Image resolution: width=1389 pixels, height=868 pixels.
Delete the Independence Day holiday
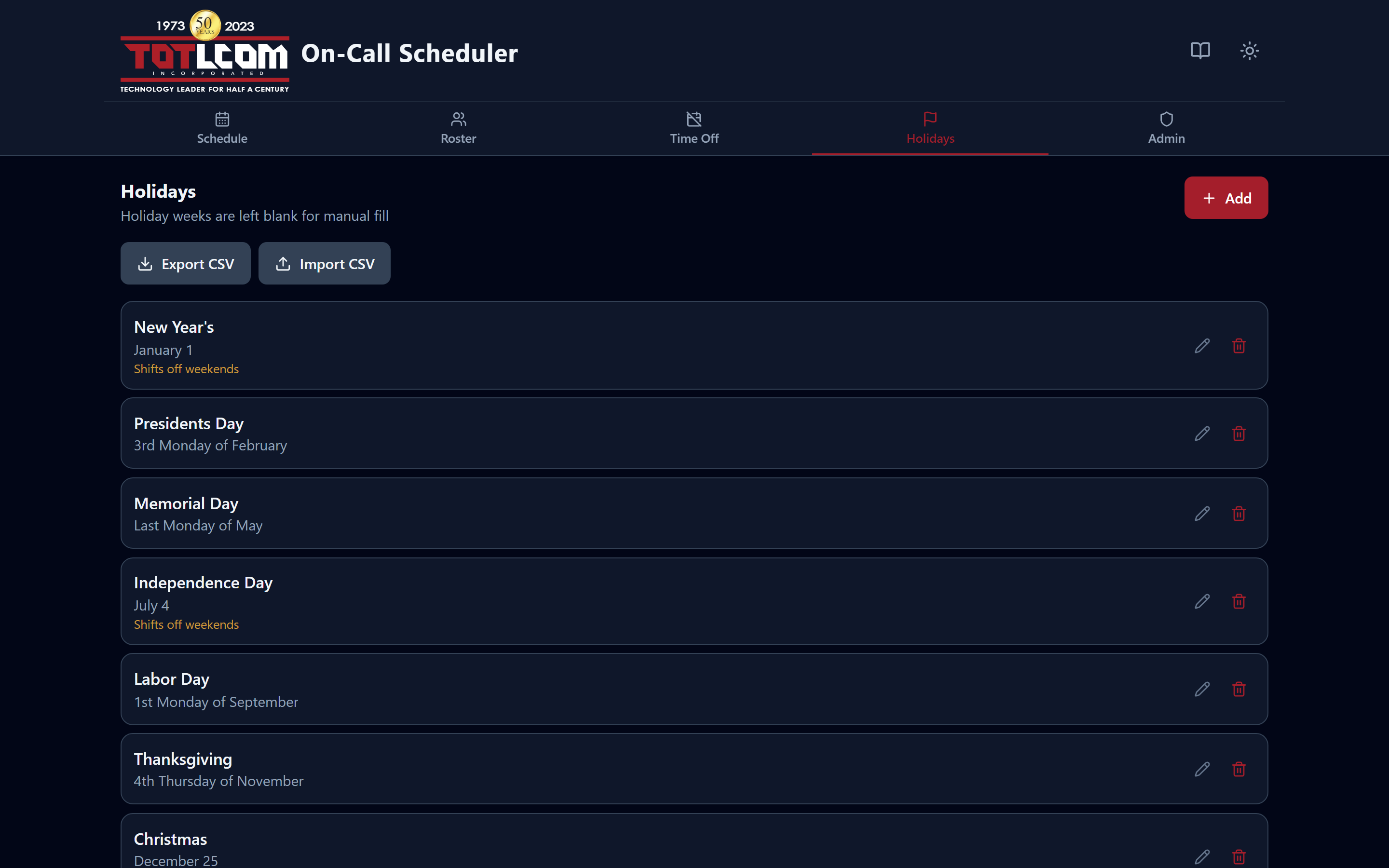[x=1239, y=601]
